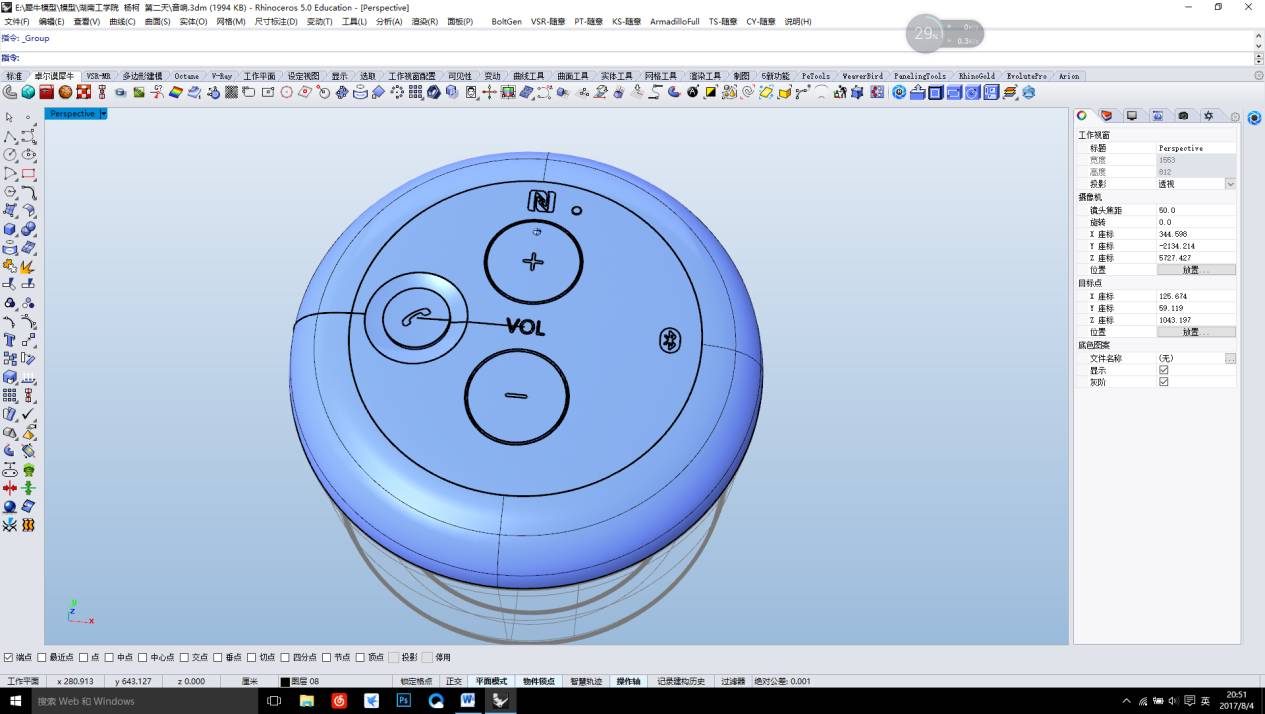Viewport: 1265px width, 714px height.
Task: Expand the 投影 projection dropdown in properties
Action: pos(1230,184)
